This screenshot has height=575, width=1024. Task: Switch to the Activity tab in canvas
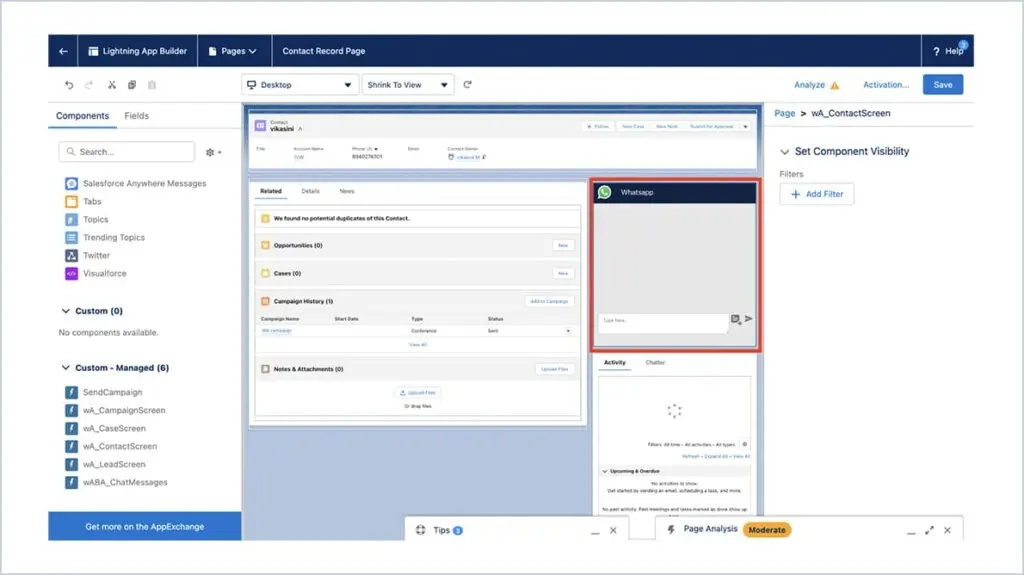(x=615, y=363)
